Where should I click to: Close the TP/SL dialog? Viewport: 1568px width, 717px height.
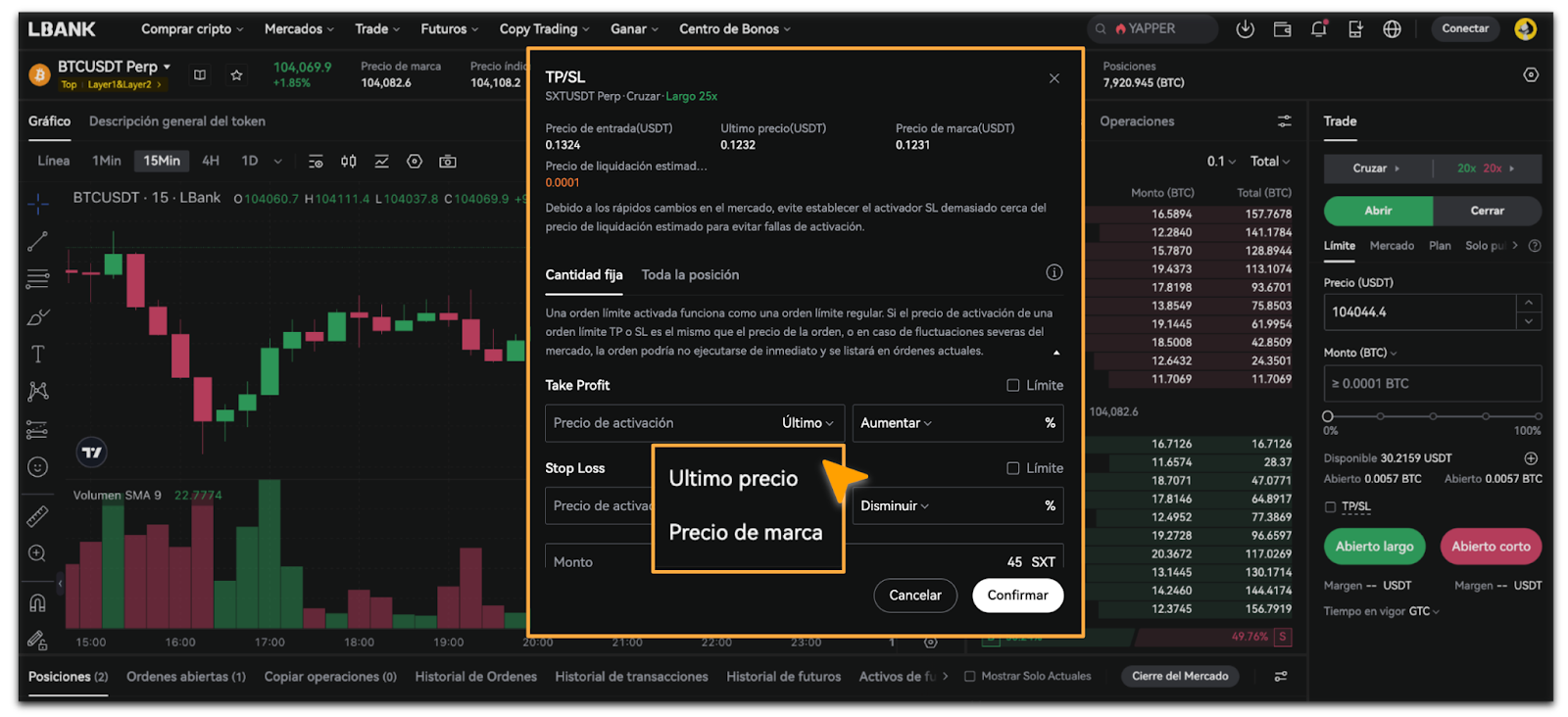pos(1053,78)
